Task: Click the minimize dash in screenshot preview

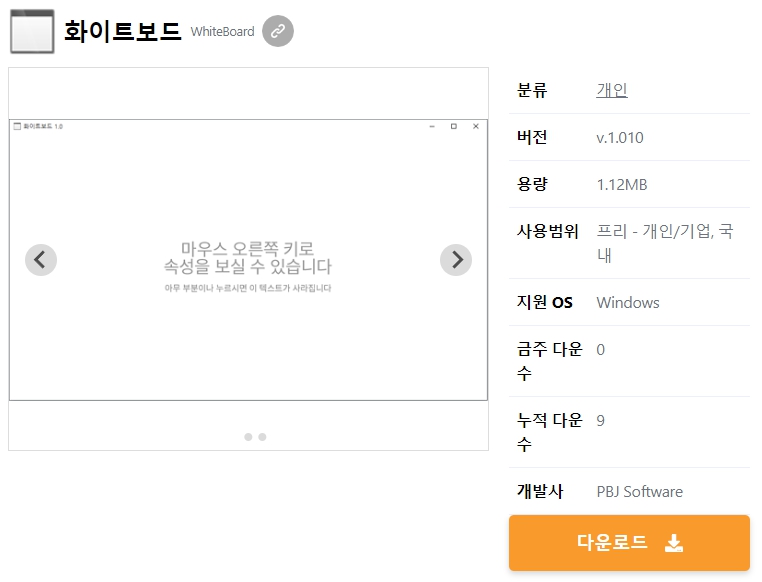Action: click(432, 126)
